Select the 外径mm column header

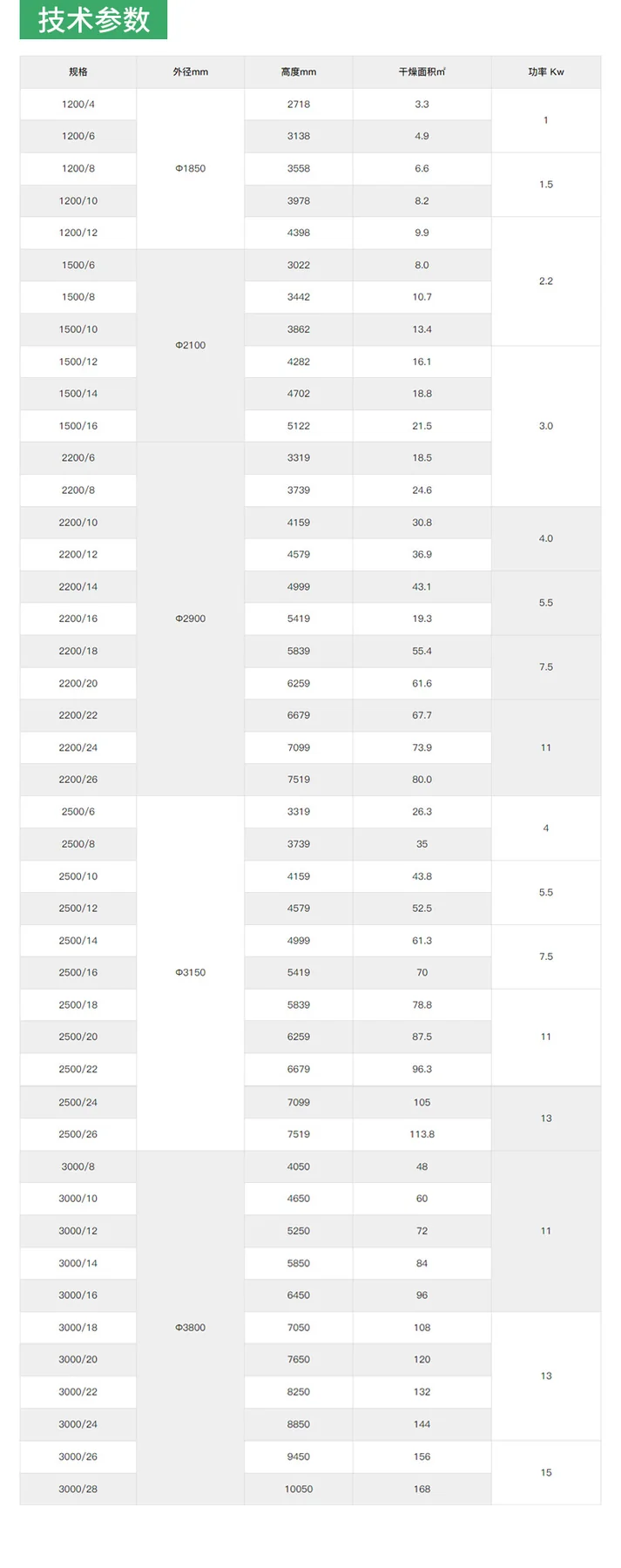point(191,71)
